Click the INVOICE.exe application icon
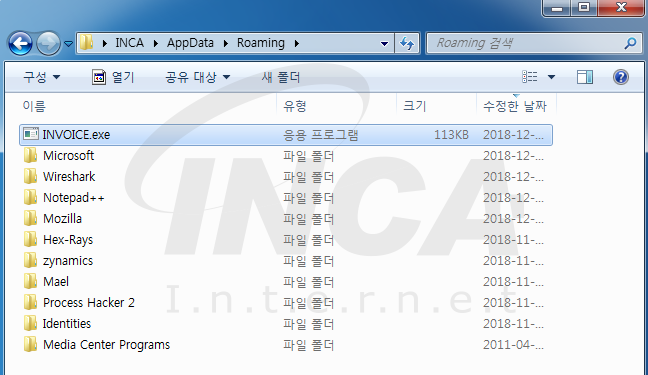This screenshot has width=648, height=375. (x=31, y=134)
